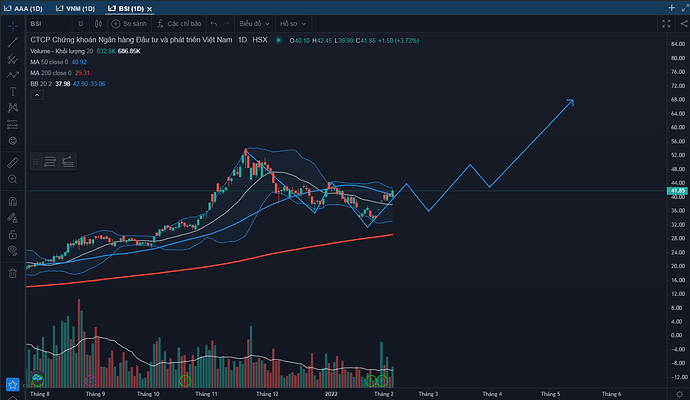690x400 pixels.
Task: Collapse the indicator legend chevron
Action: point(37,95)
